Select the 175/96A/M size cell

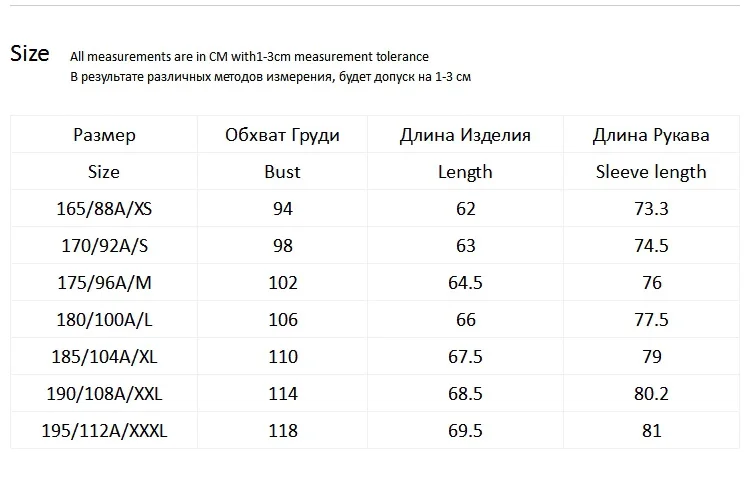pos(104,283)
